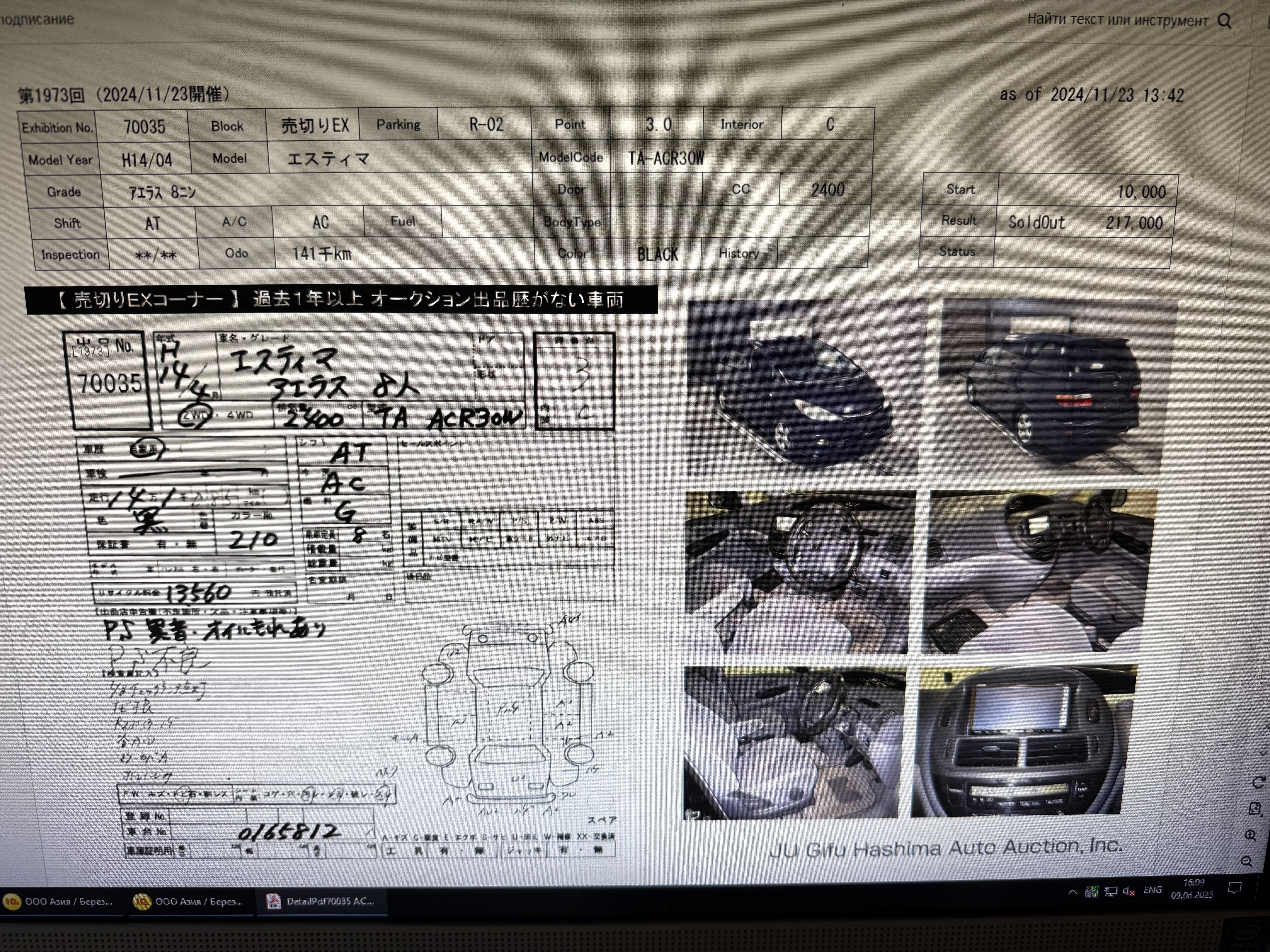Image resolution: width=1270 pixels, height=952 pixels.
Task: Open second 'ООО Азия / Берез...' 1C taskbar window
Action: click(x=190, y=902)
